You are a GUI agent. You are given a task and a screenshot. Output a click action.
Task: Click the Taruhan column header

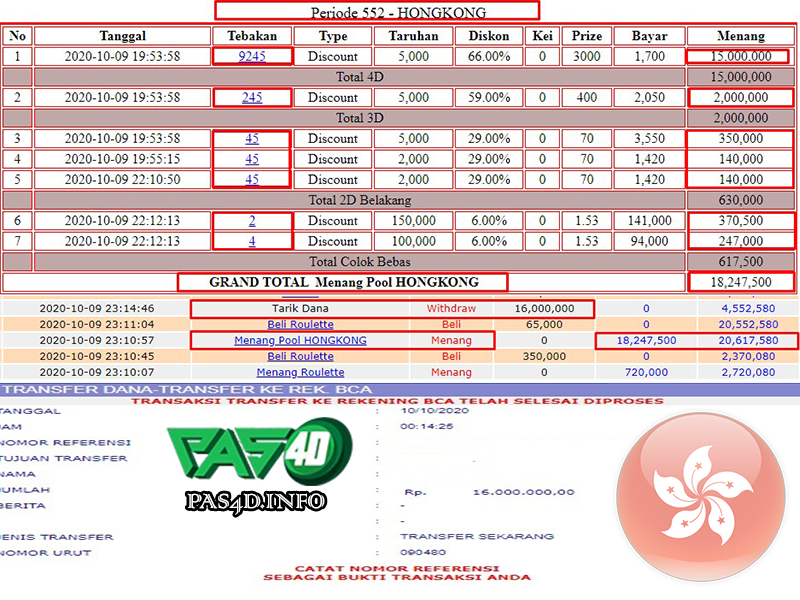(413, 36)
